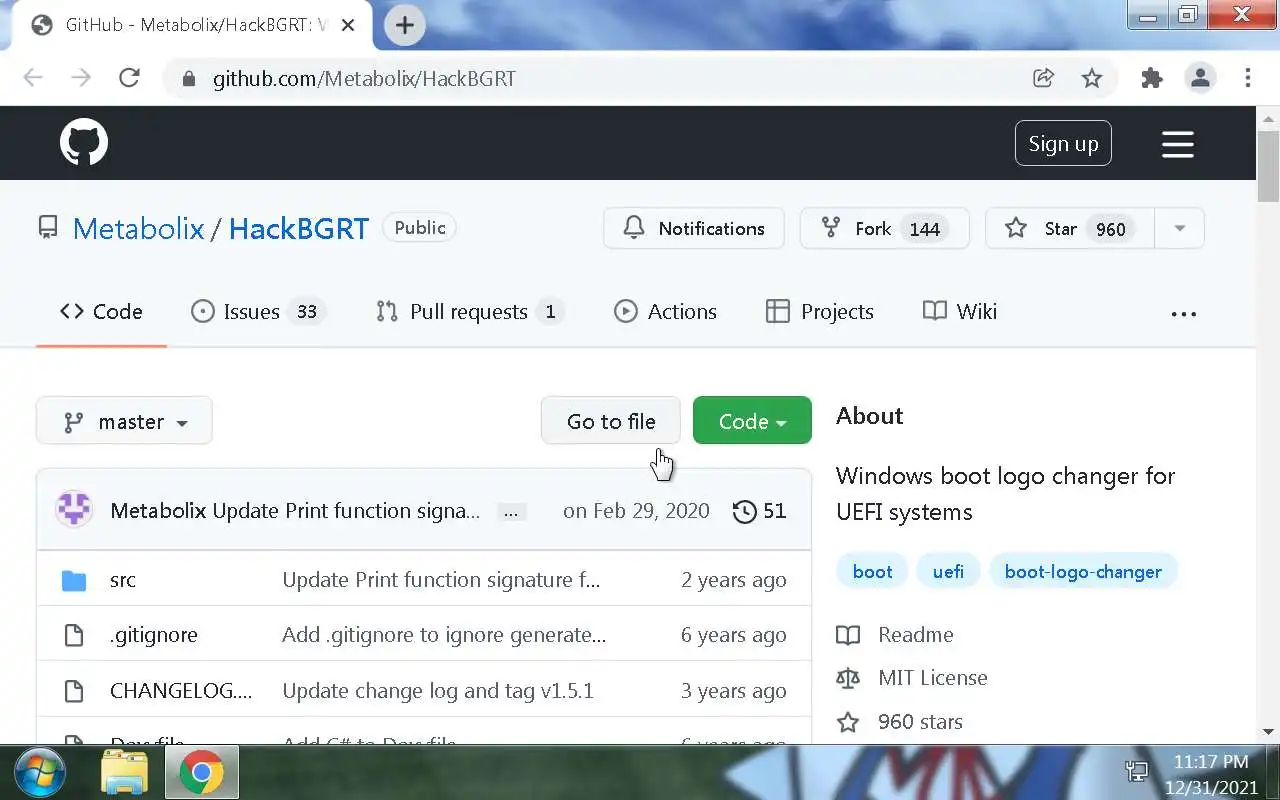
Task: Switch to the Actions tab
Action: tap(665, 312)
